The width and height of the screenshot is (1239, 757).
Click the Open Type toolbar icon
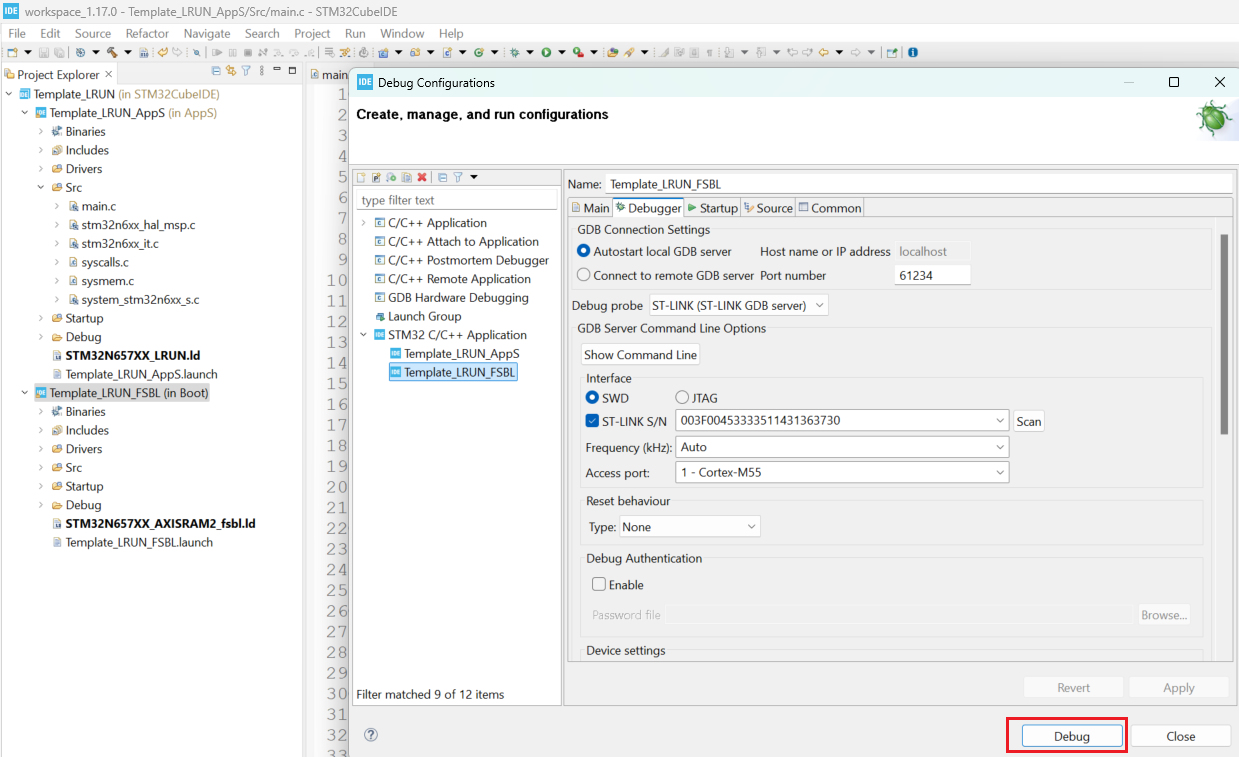613,52
